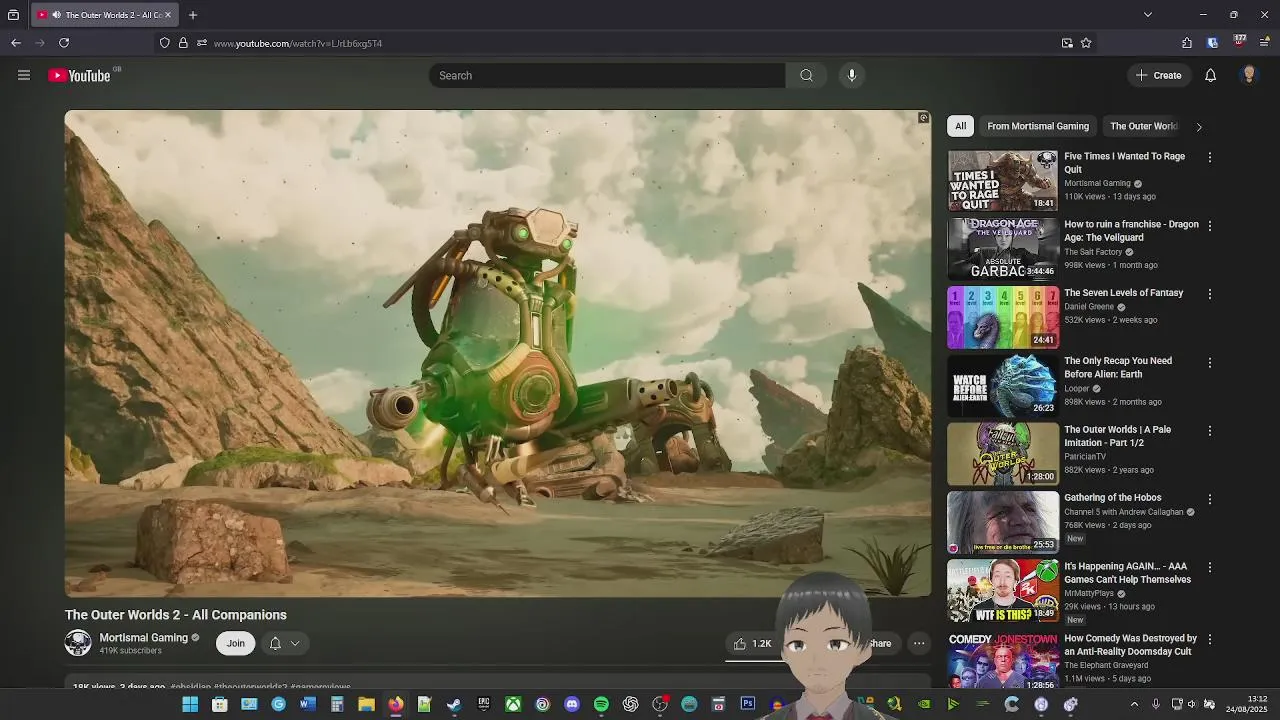Viewport: 1280px width, 720px height.
Task: Open the Alien: Earth recap thumbnail
Action: [1002, 385]
